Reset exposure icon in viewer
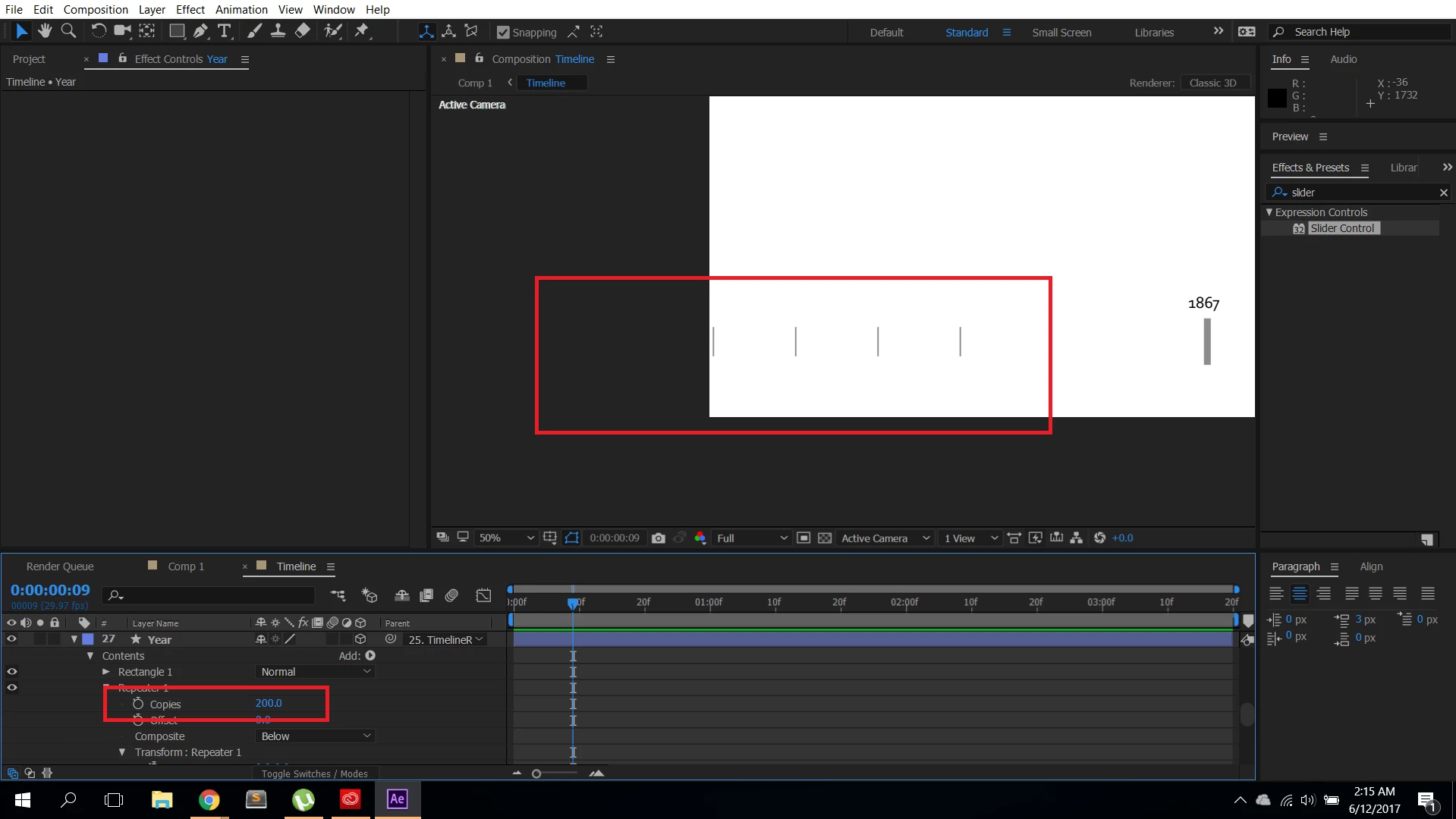 (x=1099, y=538)
